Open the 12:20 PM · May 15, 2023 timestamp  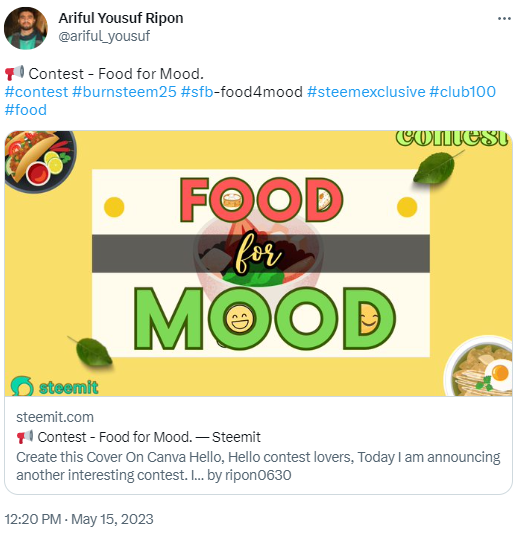tap(79, 519)
